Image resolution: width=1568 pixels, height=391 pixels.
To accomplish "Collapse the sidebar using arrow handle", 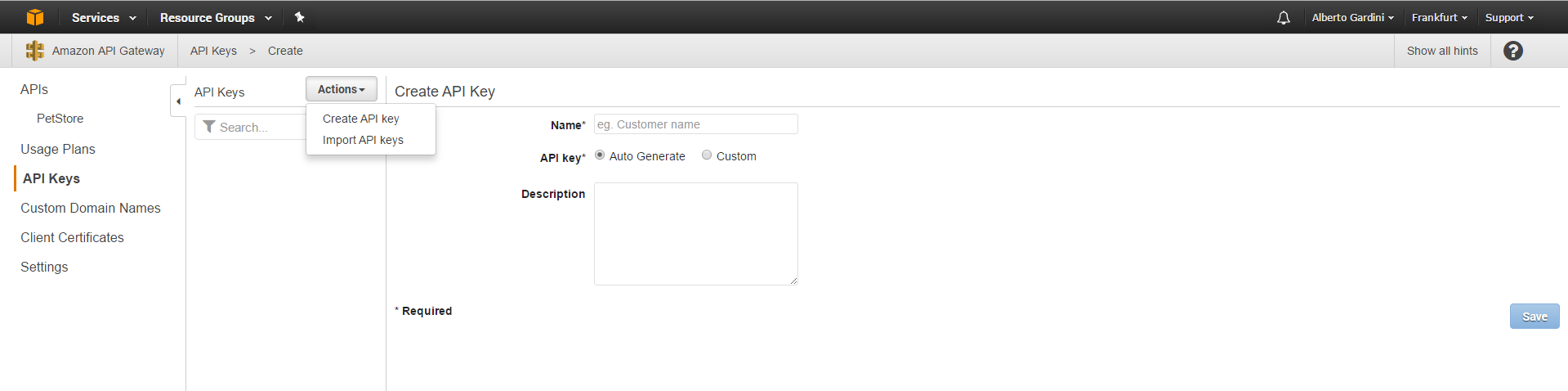I will pos(178,101).
